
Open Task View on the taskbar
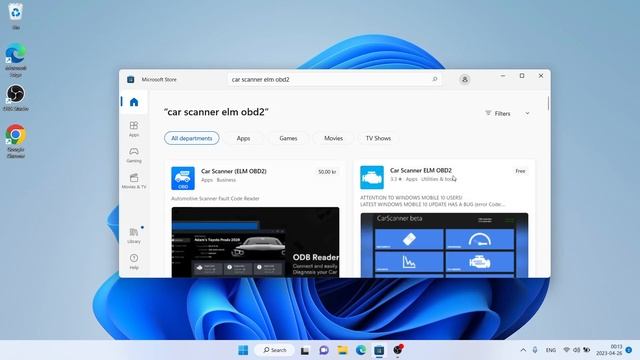click(x=304, y=350)
